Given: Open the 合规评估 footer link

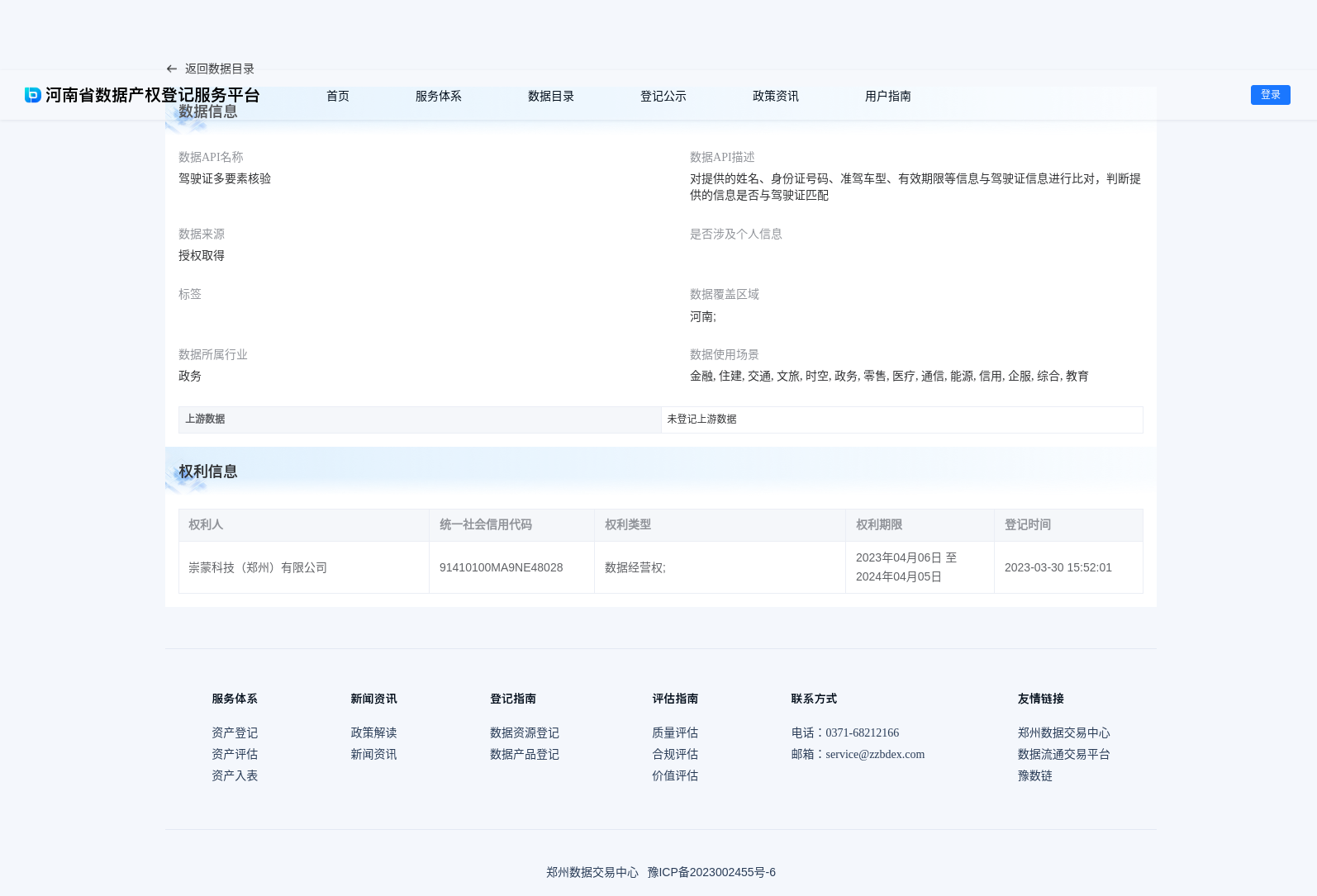Looking at the screenshot, I should [675, 754].
